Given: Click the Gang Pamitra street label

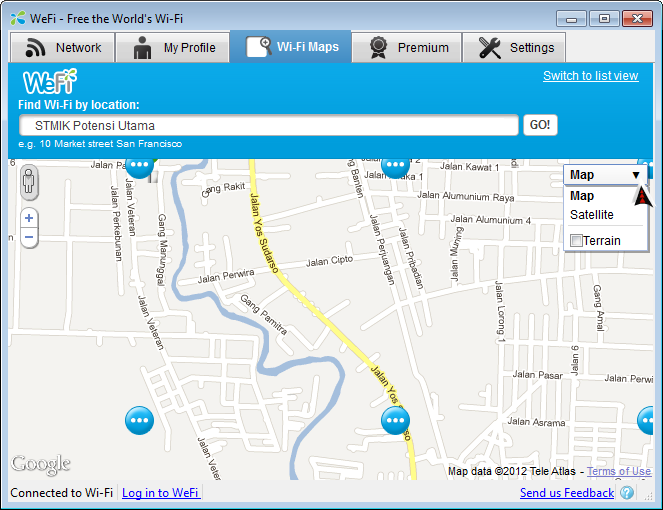Looking at the screenshot, I should (264, 314).
